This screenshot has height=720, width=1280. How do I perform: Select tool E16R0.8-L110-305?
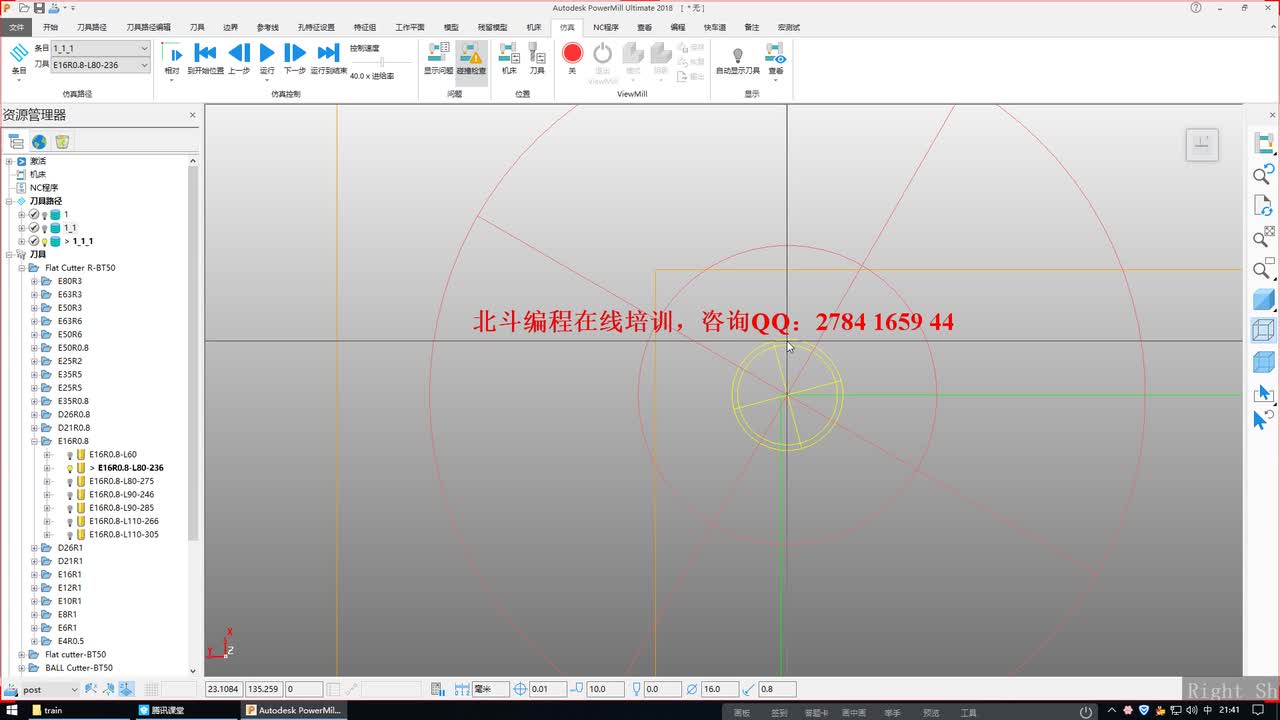click(123, 534)
